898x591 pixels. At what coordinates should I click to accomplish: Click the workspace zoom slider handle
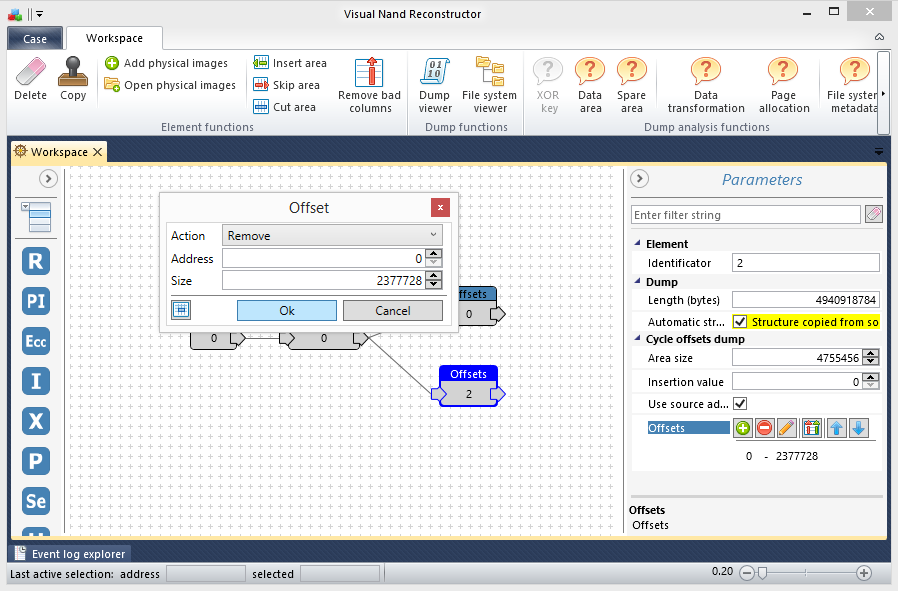coord(762,572)
